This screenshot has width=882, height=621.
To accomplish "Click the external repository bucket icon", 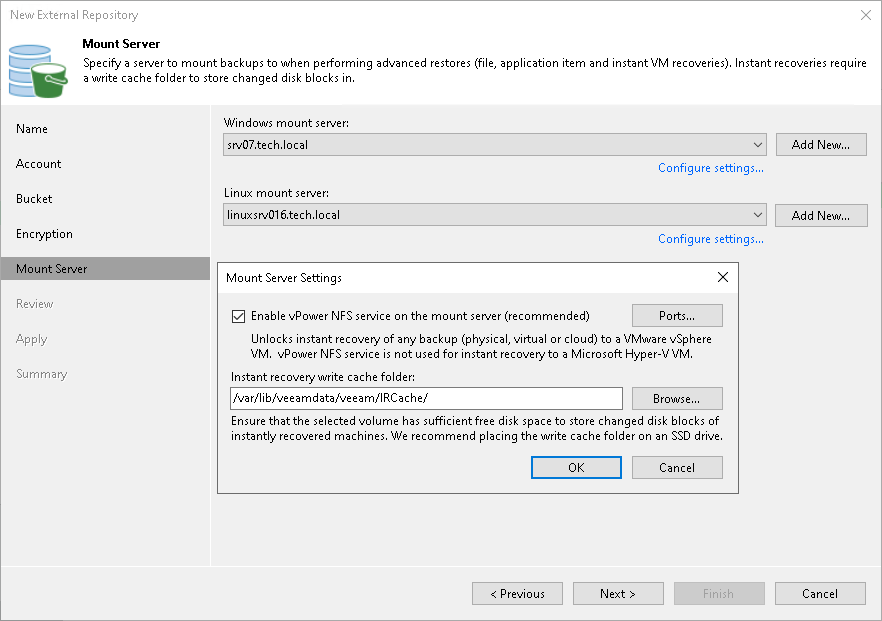I will pos(38,71).
